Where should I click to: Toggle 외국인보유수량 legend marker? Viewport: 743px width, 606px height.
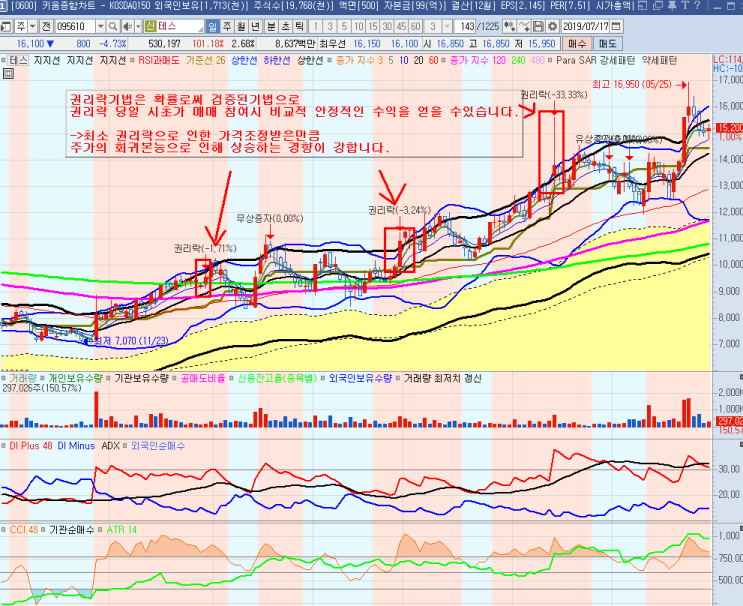(x=324, y=379)
